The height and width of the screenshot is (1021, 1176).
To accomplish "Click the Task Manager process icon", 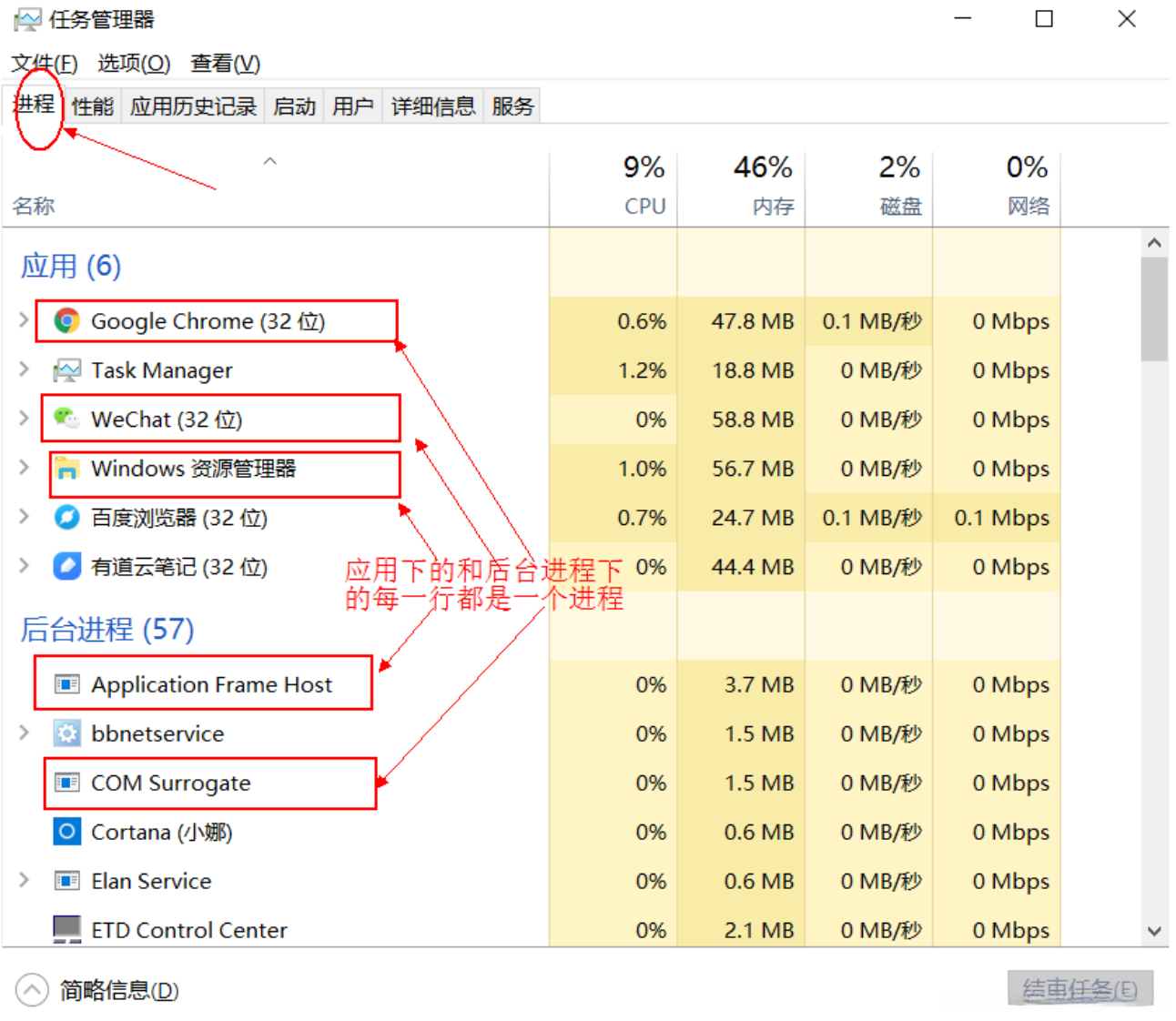I will (x=66, y=369).
